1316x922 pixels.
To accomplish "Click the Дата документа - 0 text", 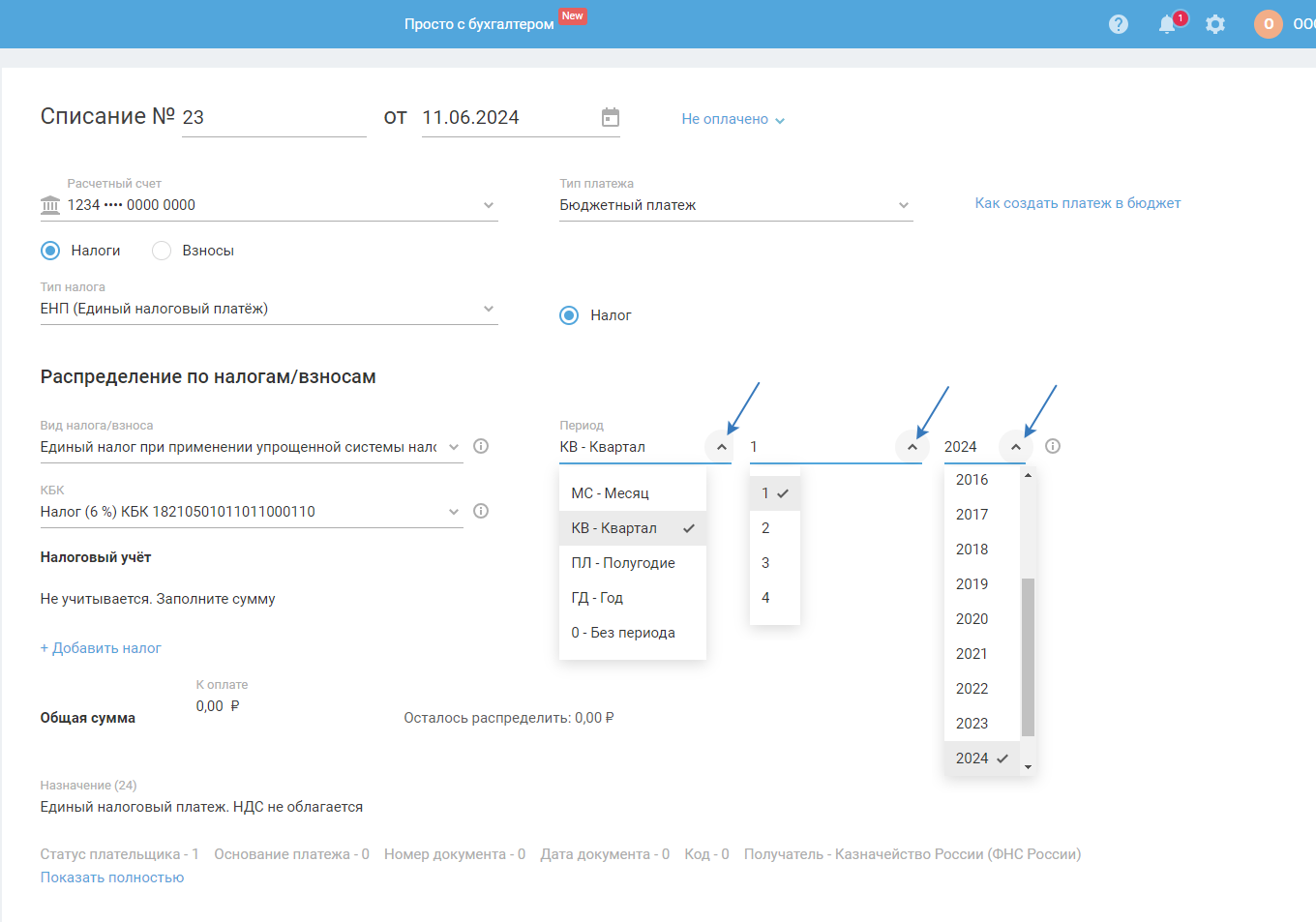I will coord(605,854).
